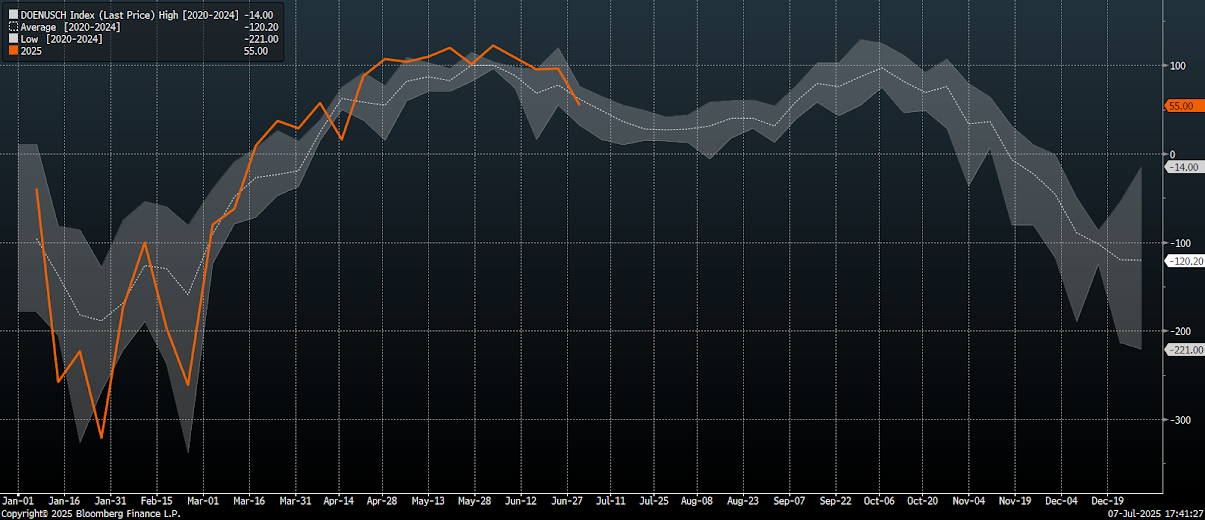Click the orange 2025 series legend swatch
The image size is (1205, 520).
14,51
